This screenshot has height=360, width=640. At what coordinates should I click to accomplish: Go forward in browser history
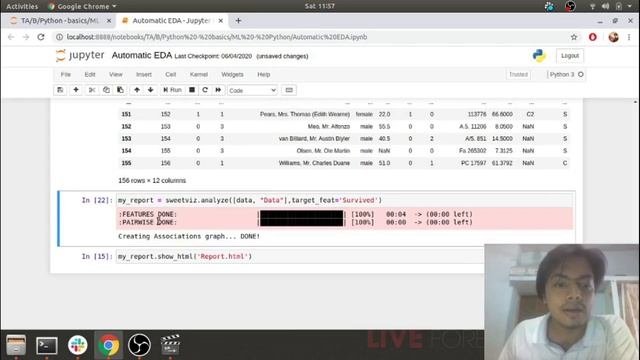click(x=26, y=37)
